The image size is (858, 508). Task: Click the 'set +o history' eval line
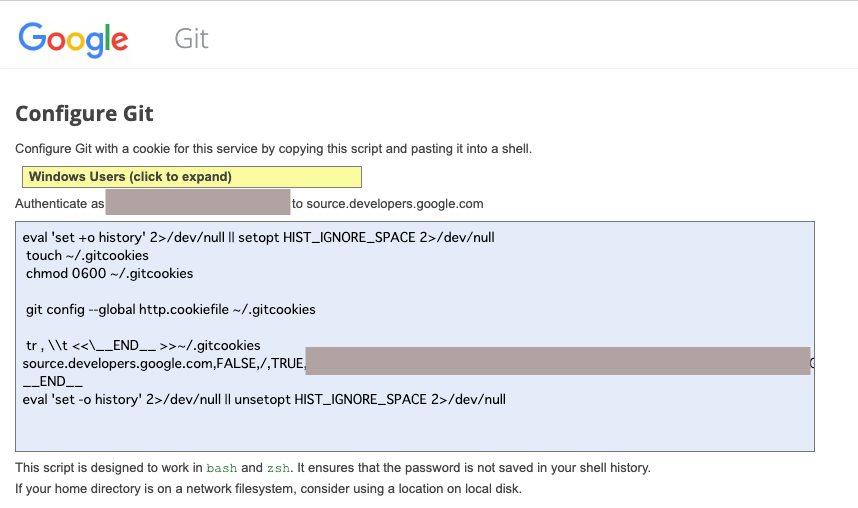[x=258, y=238]
